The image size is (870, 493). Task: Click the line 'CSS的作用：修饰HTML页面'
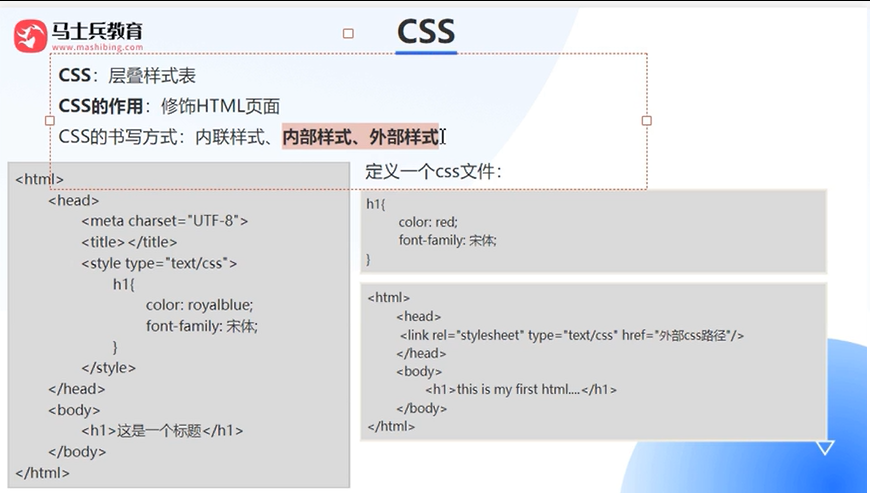tap(169, 106)
